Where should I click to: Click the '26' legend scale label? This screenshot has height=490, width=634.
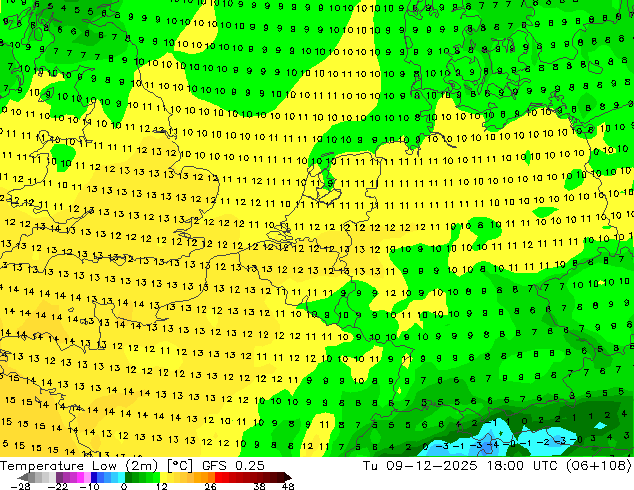[210, 486]
